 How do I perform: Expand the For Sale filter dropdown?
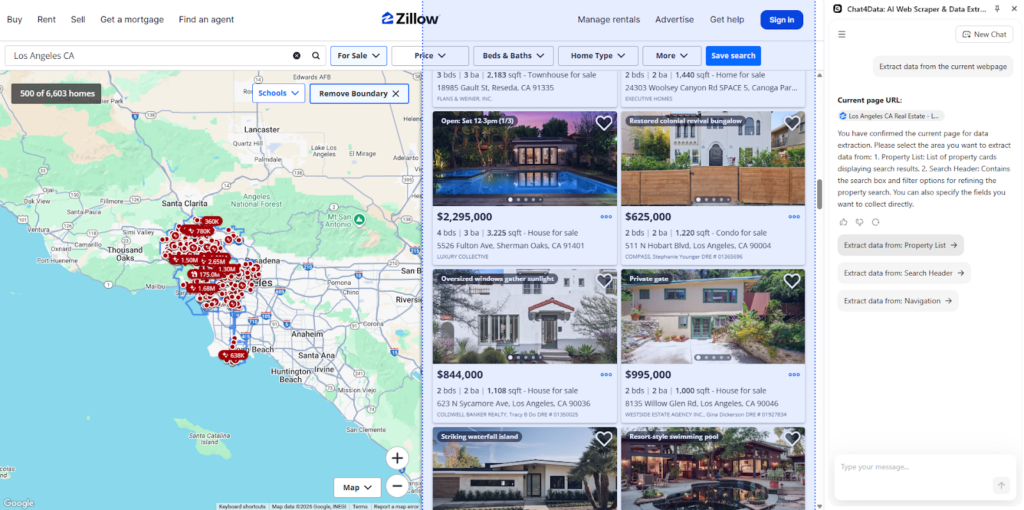pos(358,56)
